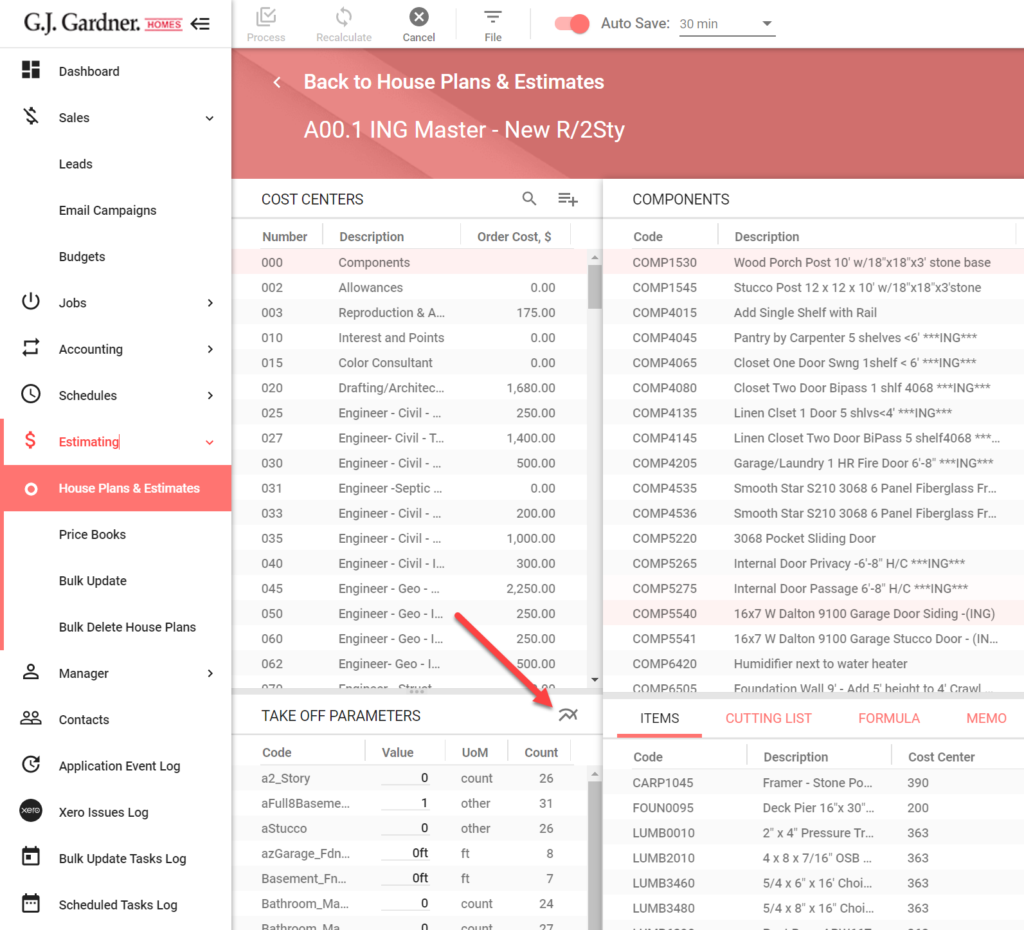Expand the Jobs submenu arrow
The width and height of the screenshot is (1024, 930).
pos(210,303)
